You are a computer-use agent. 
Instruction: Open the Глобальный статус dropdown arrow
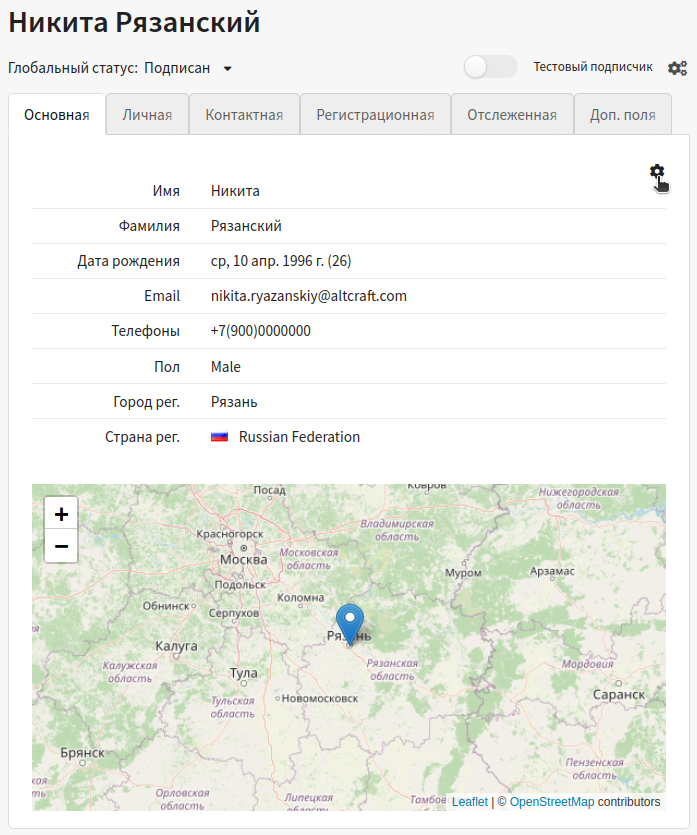pos(227,69)
